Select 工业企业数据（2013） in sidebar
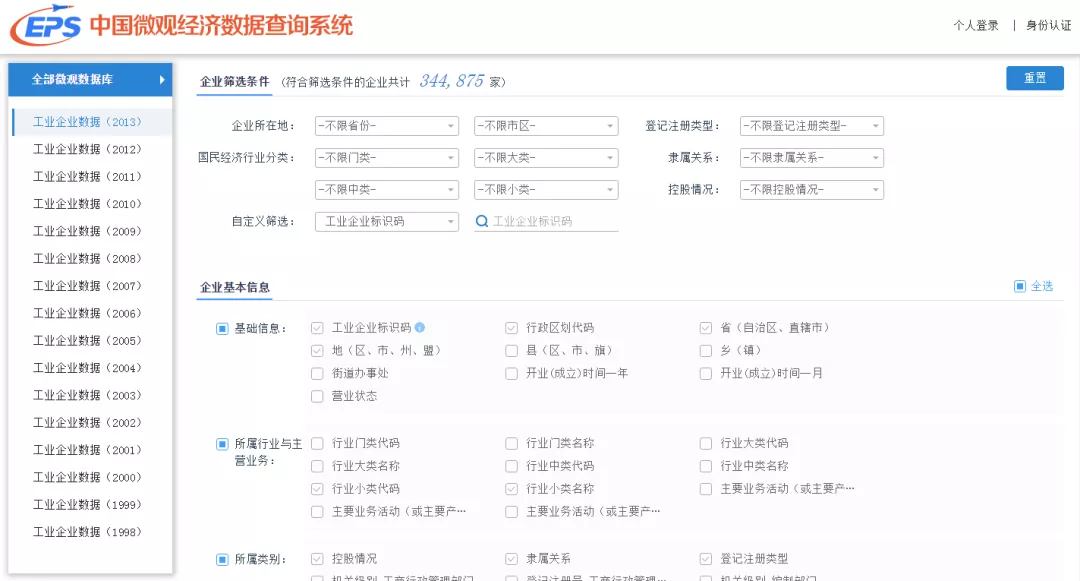Screen dimensions: 1080x581 (x=92, y=122)
